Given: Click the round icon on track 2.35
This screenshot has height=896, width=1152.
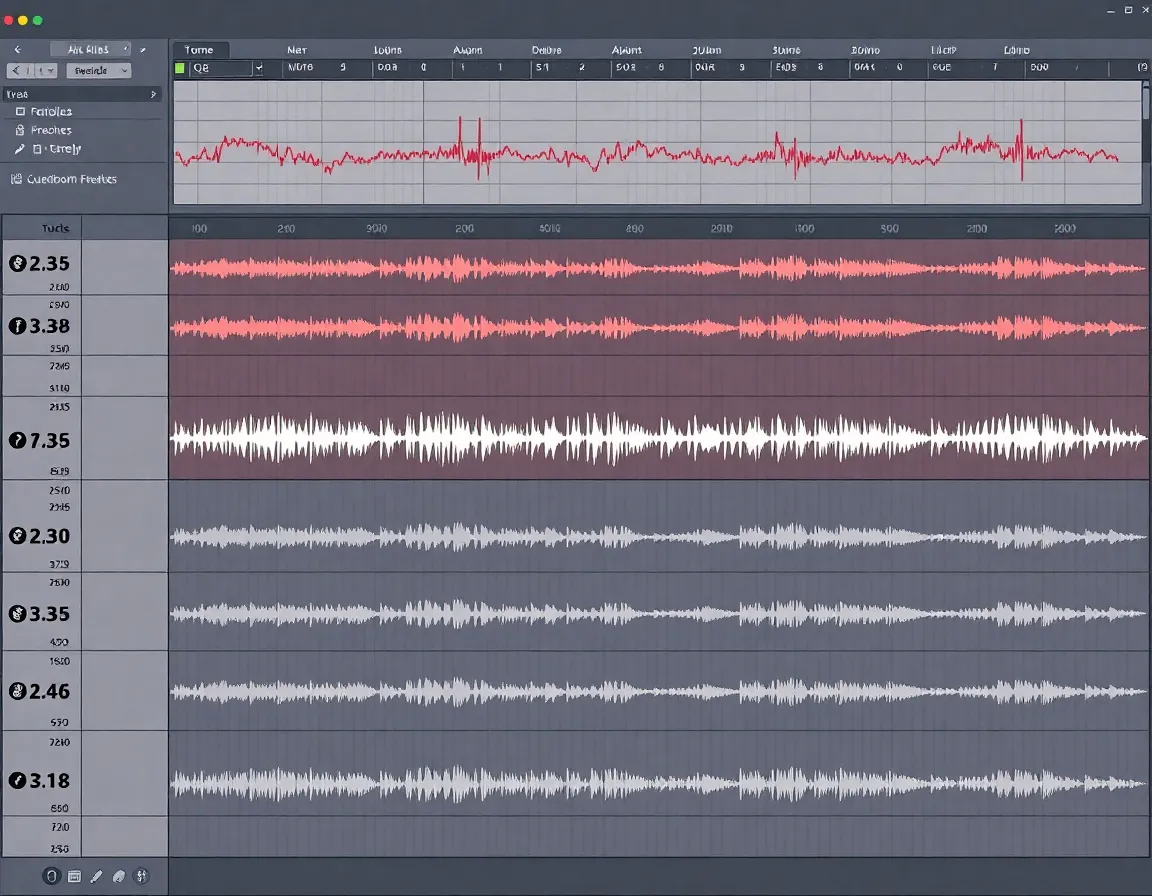Looking at the screenshot, I should point(16,265).
